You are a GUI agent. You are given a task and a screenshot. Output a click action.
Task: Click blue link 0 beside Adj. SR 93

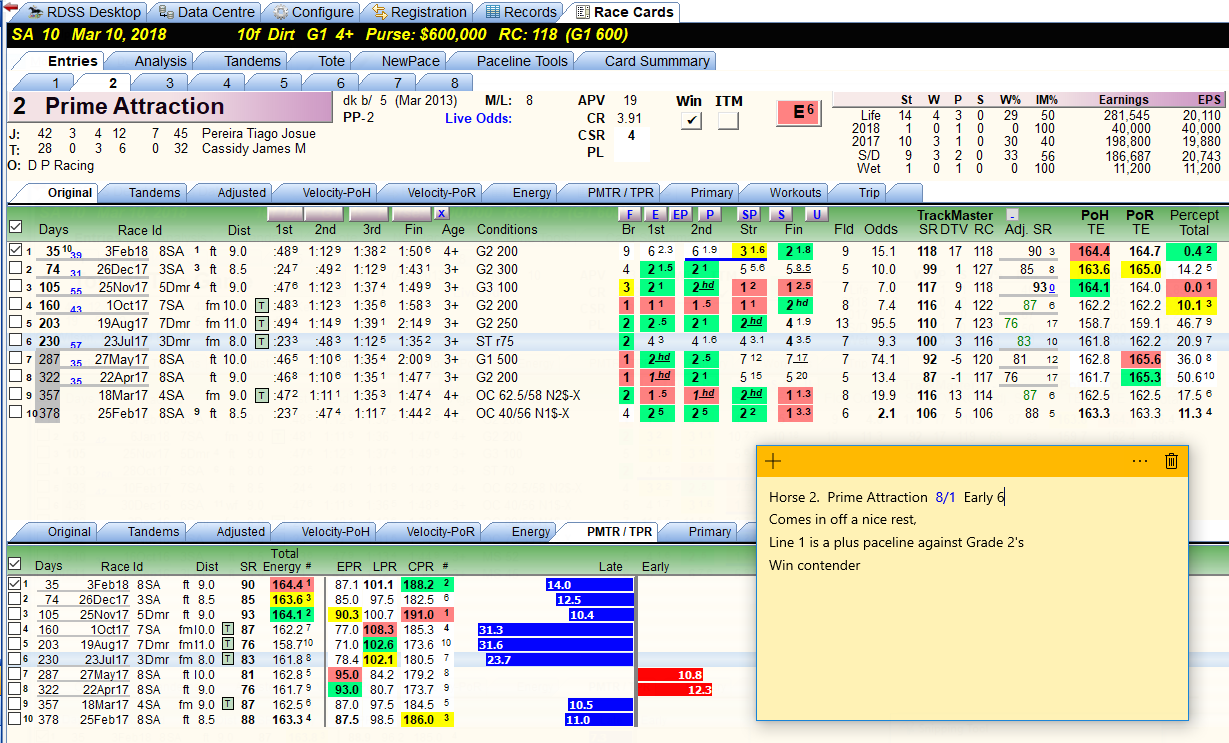1051,288
